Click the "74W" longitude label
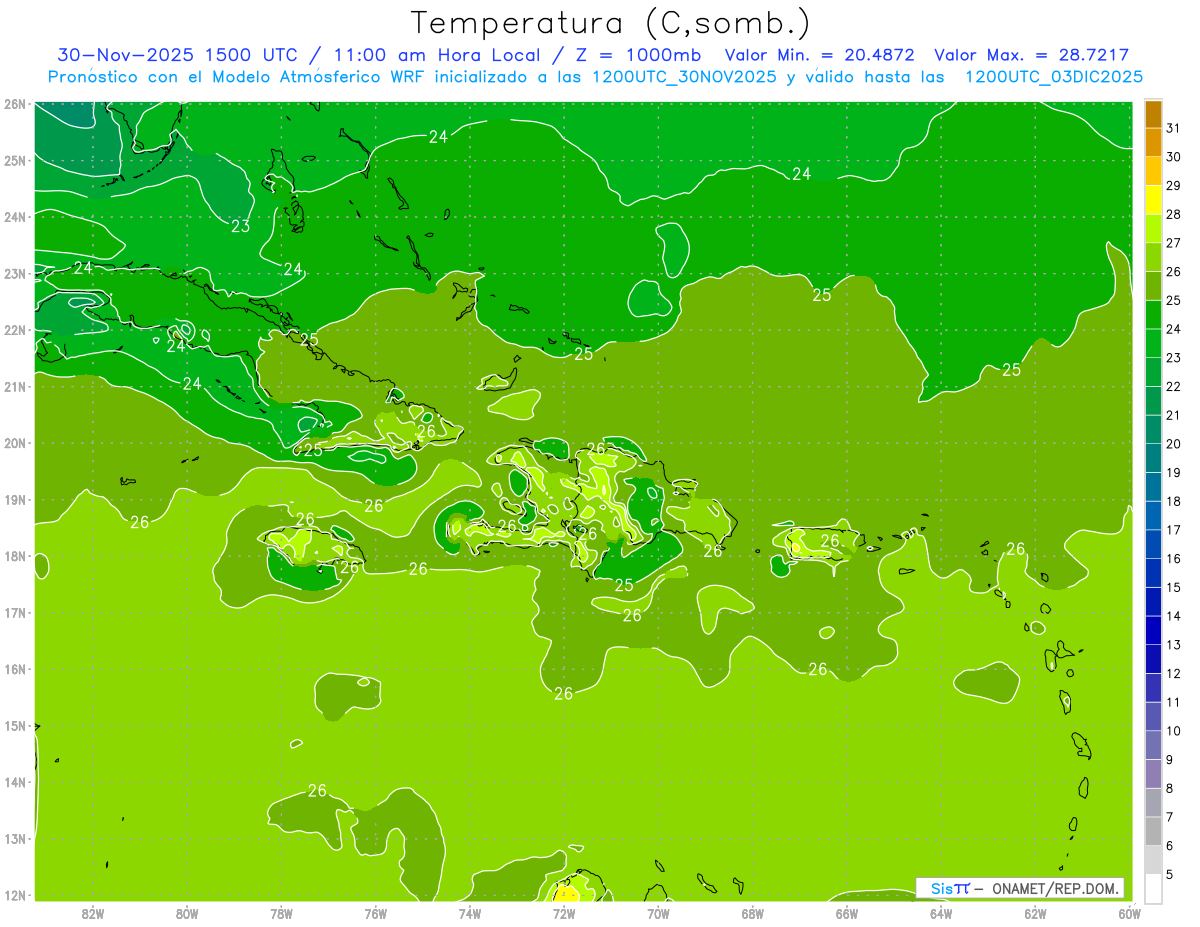The width and height of the screenshot is (1200, 927). [x=470, y=913]
